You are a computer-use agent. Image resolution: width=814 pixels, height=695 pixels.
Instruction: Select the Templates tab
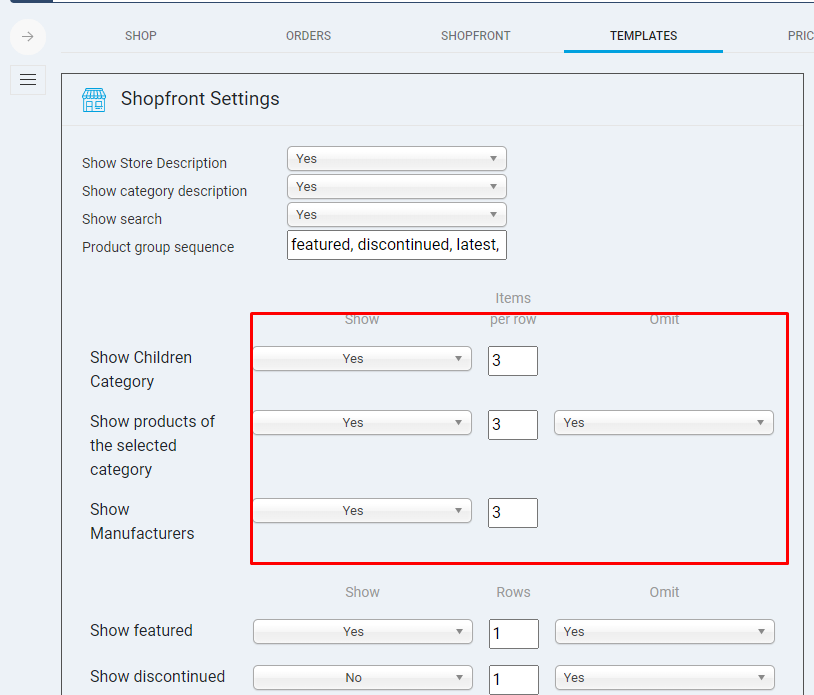[643, 36]
